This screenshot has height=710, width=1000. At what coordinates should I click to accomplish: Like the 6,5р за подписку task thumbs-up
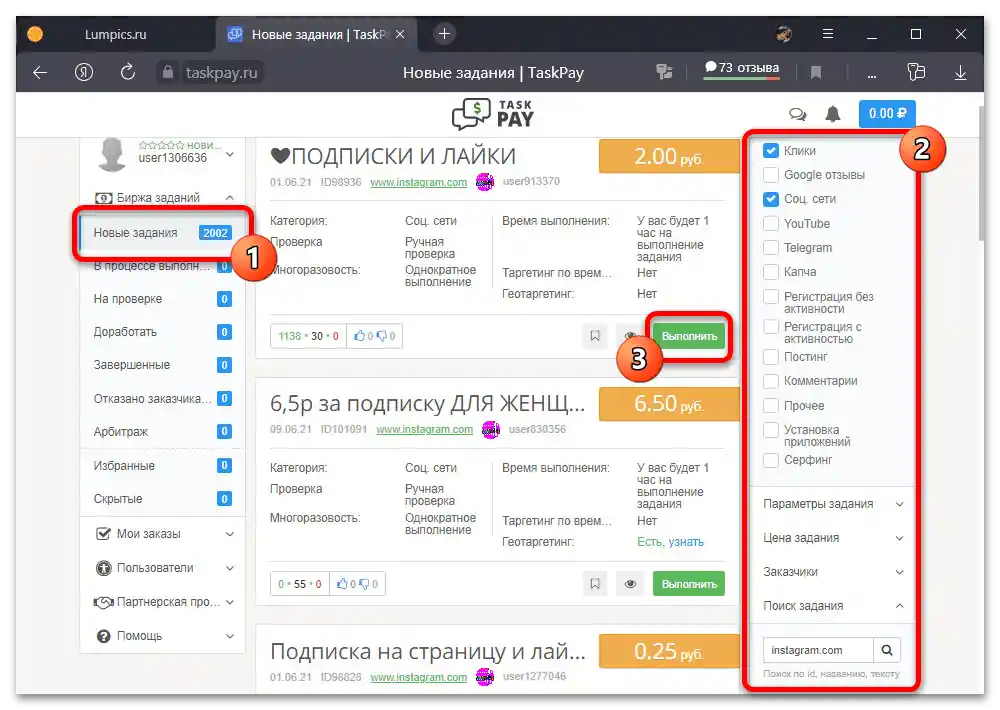[x=342, y=584]
